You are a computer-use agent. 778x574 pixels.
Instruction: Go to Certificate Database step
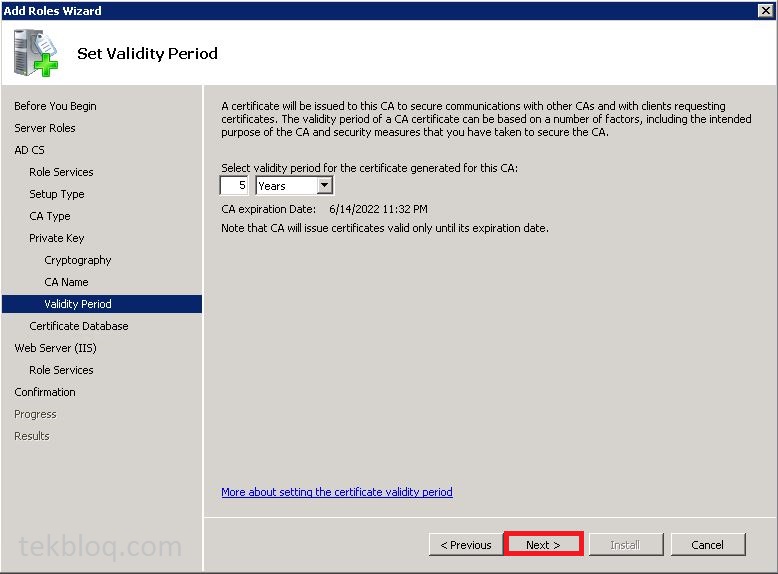pos(78,326)
